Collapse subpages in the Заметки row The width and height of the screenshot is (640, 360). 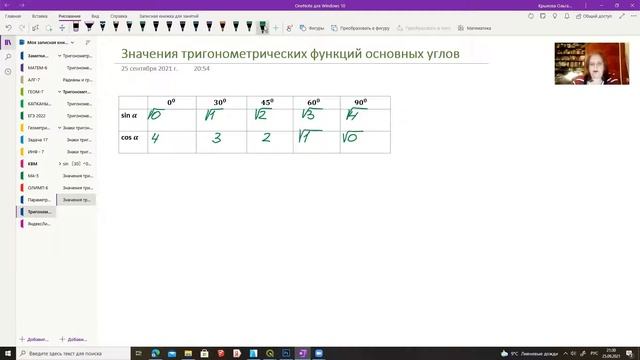pyautogui.click(x=60, y=56)
